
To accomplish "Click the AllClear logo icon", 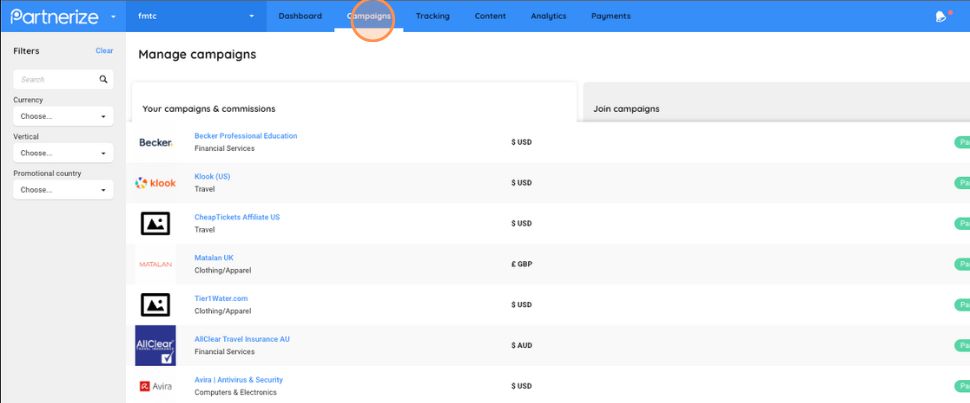I will [155, 345].
